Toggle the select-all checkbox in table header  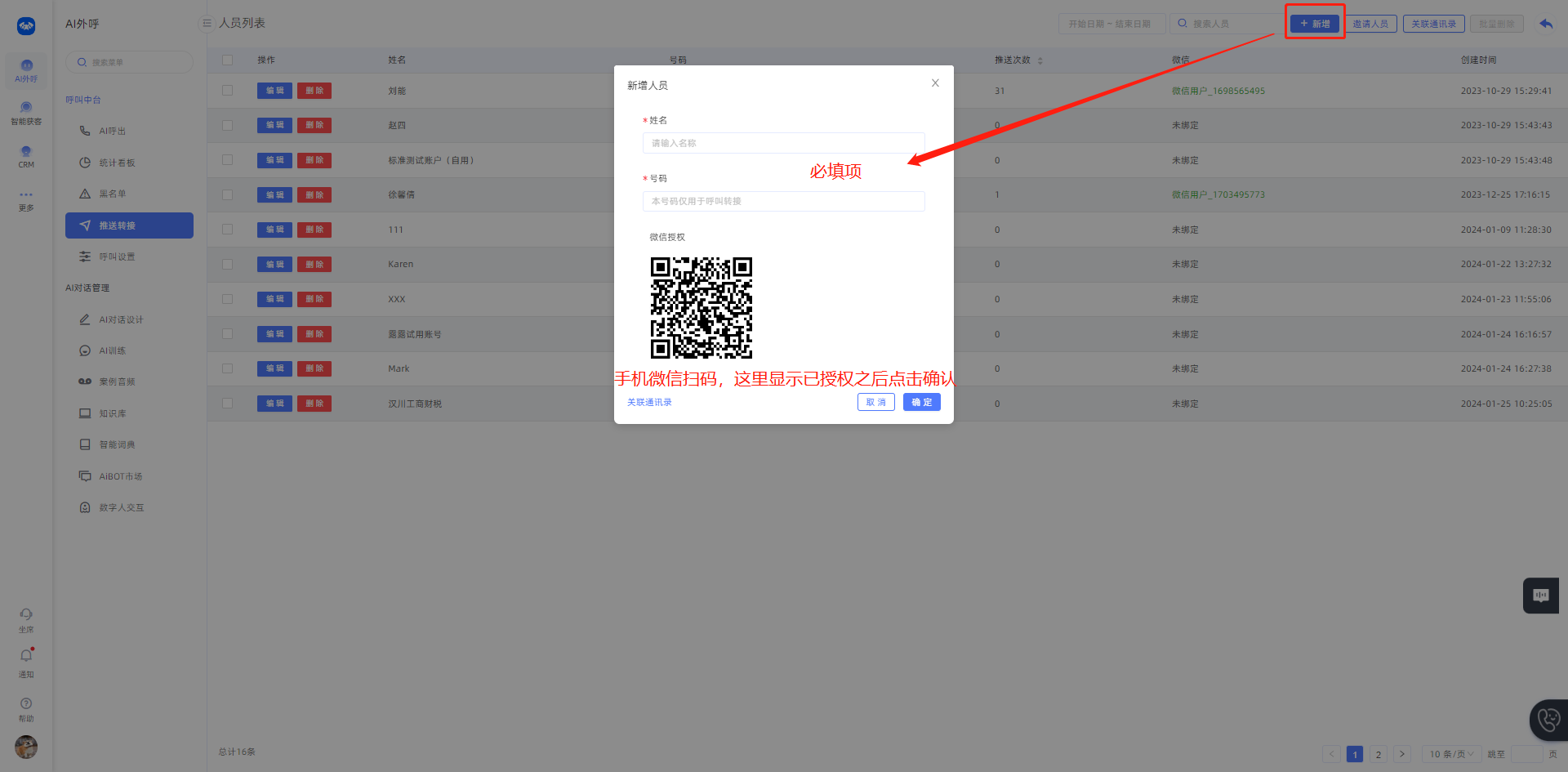pos(227,60)
